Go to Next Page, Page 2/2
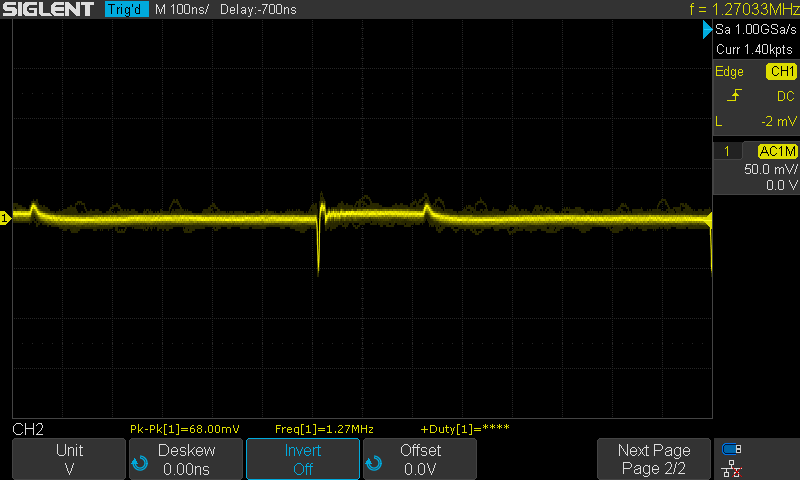 point(654,459)
